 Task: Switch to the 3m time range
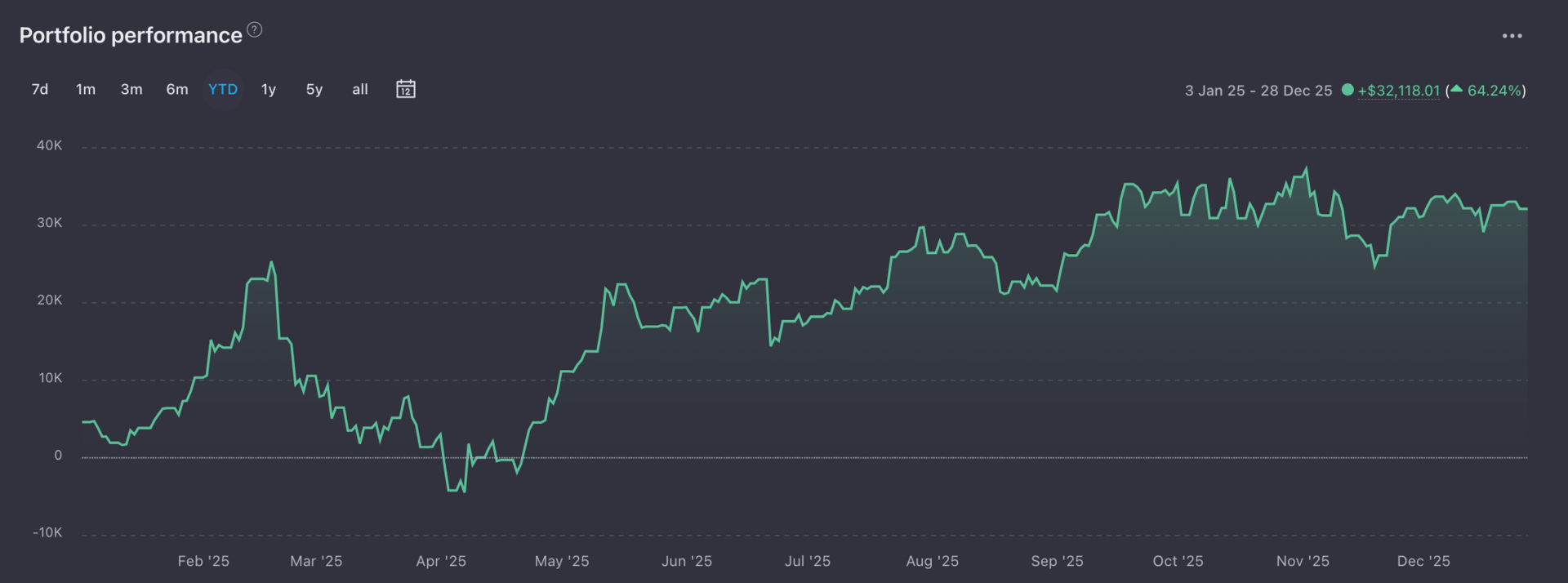click(131, 90)
